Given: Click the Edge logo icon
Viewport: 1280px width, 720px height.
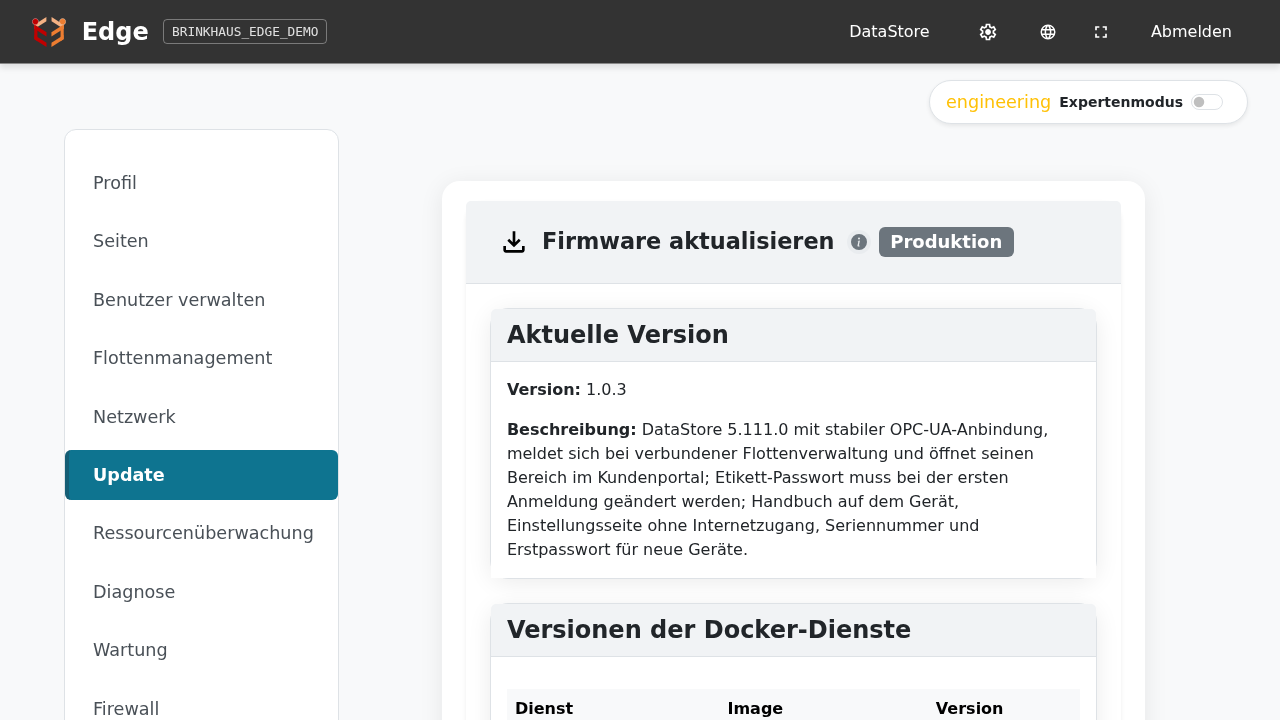Looking at the screenshot, I should pos(48,32).
